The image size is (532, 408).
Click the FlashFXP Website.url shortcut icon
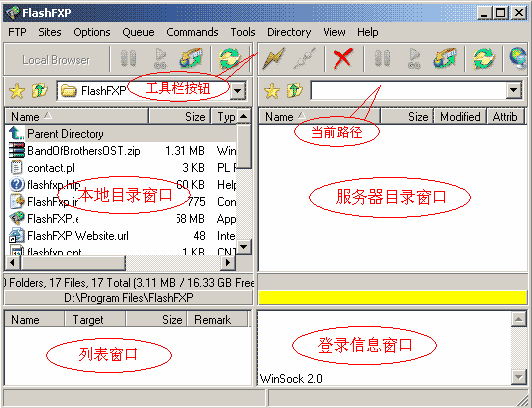coord(17,235)
